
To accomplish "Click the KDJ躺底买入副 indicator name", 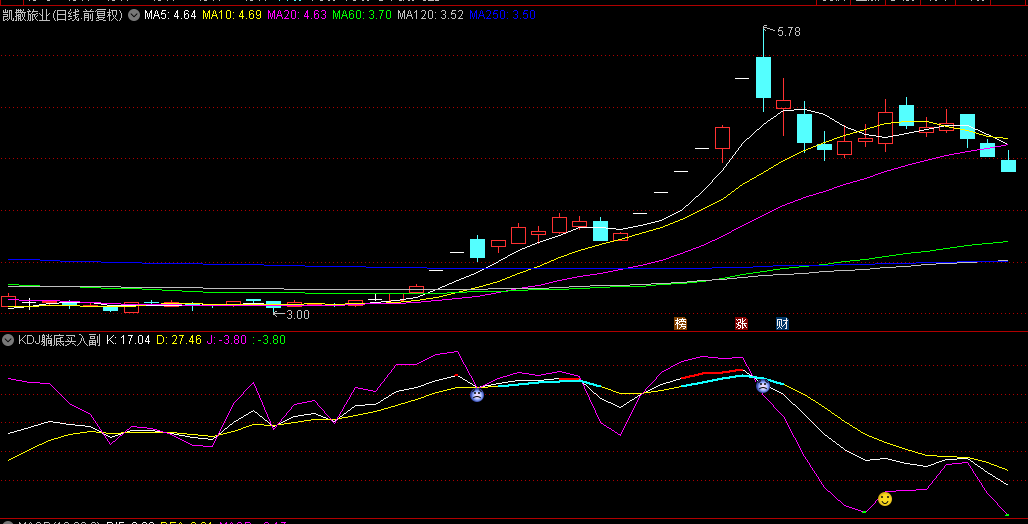I will 59,340.
